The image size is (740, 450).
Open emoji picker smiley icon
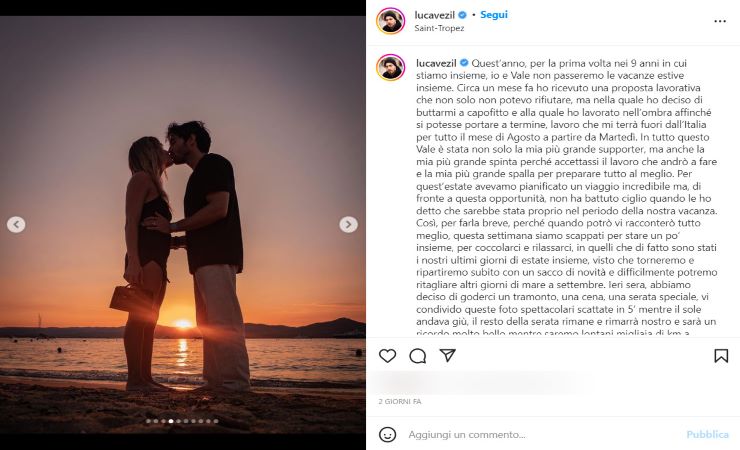click(387, 434)
